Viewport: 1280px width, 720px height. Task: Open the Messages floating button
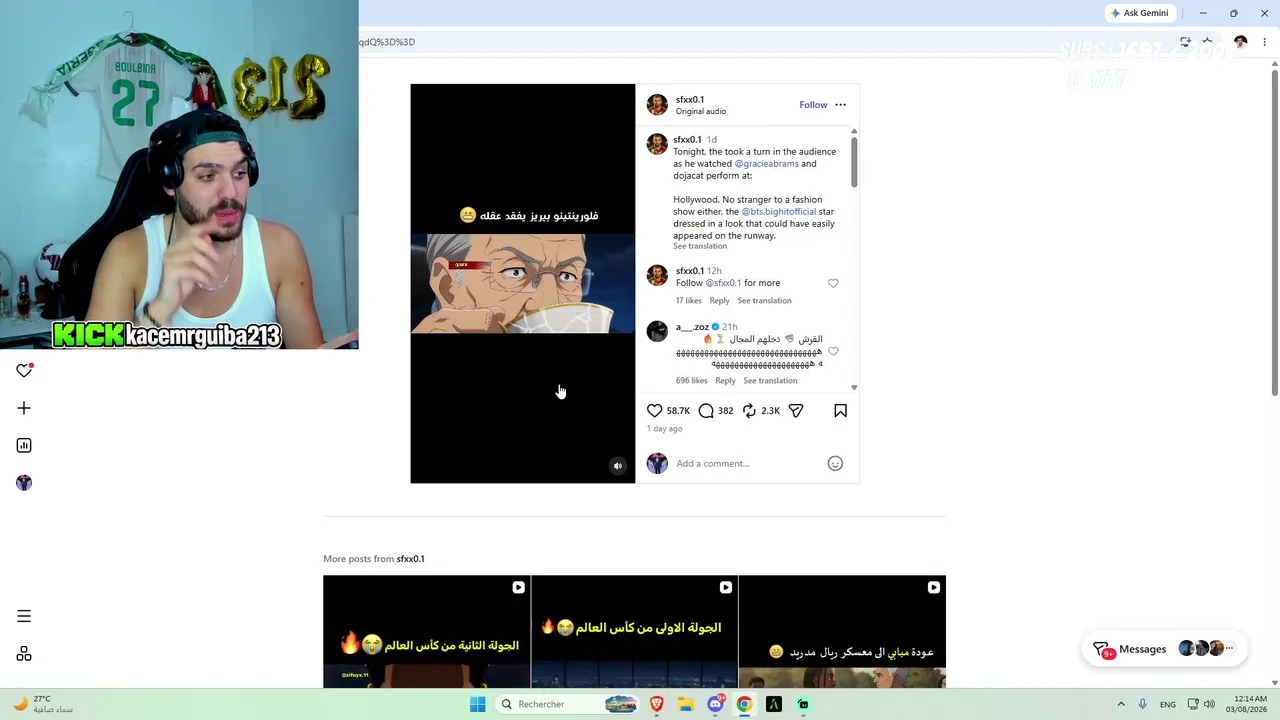1165,649
